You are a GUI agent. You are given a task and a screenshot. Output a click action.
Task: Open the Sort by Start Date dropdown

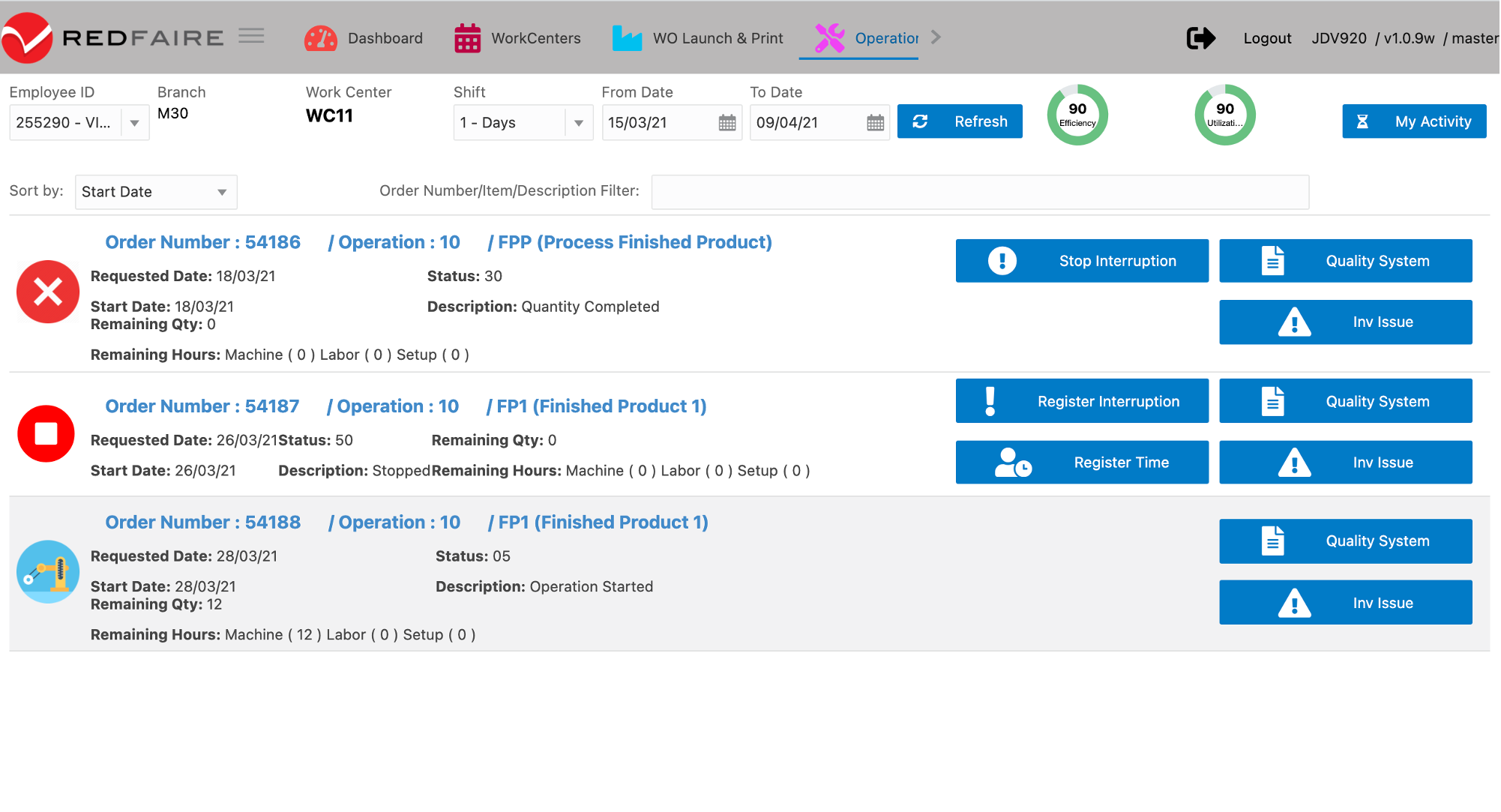(x=222, y=192)
